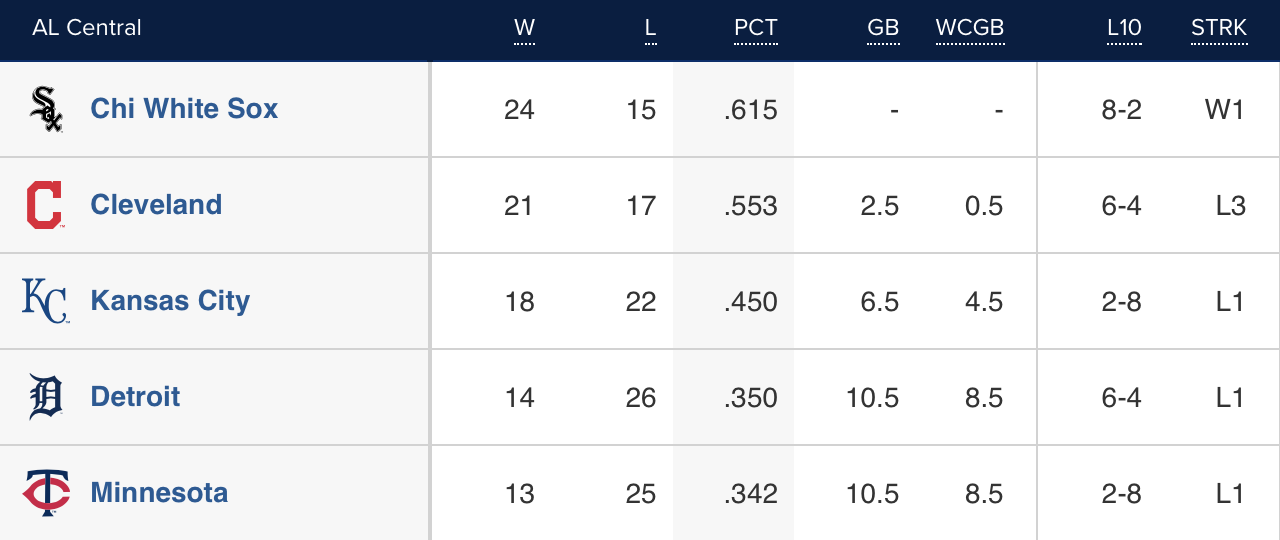Click the STRK column header
The width and height of the screenshot is (1280, 540).
(x=1219, y=28)
